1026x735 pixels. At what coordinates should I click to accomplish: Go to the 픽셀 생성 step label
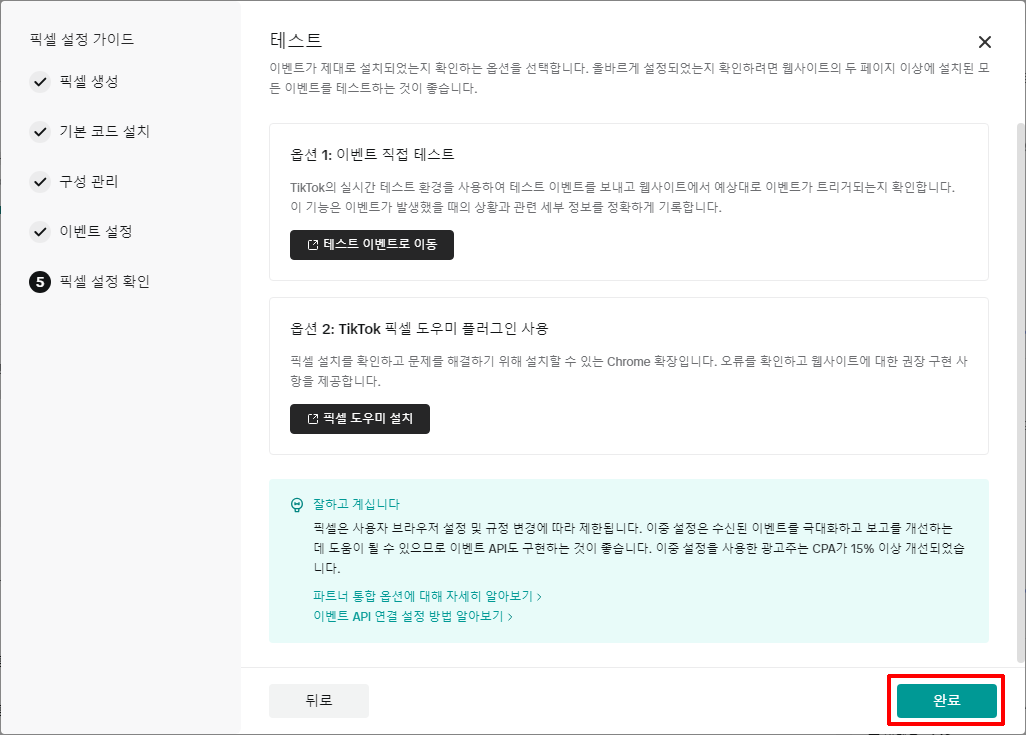pyautogui.click(x=89, y=82)
